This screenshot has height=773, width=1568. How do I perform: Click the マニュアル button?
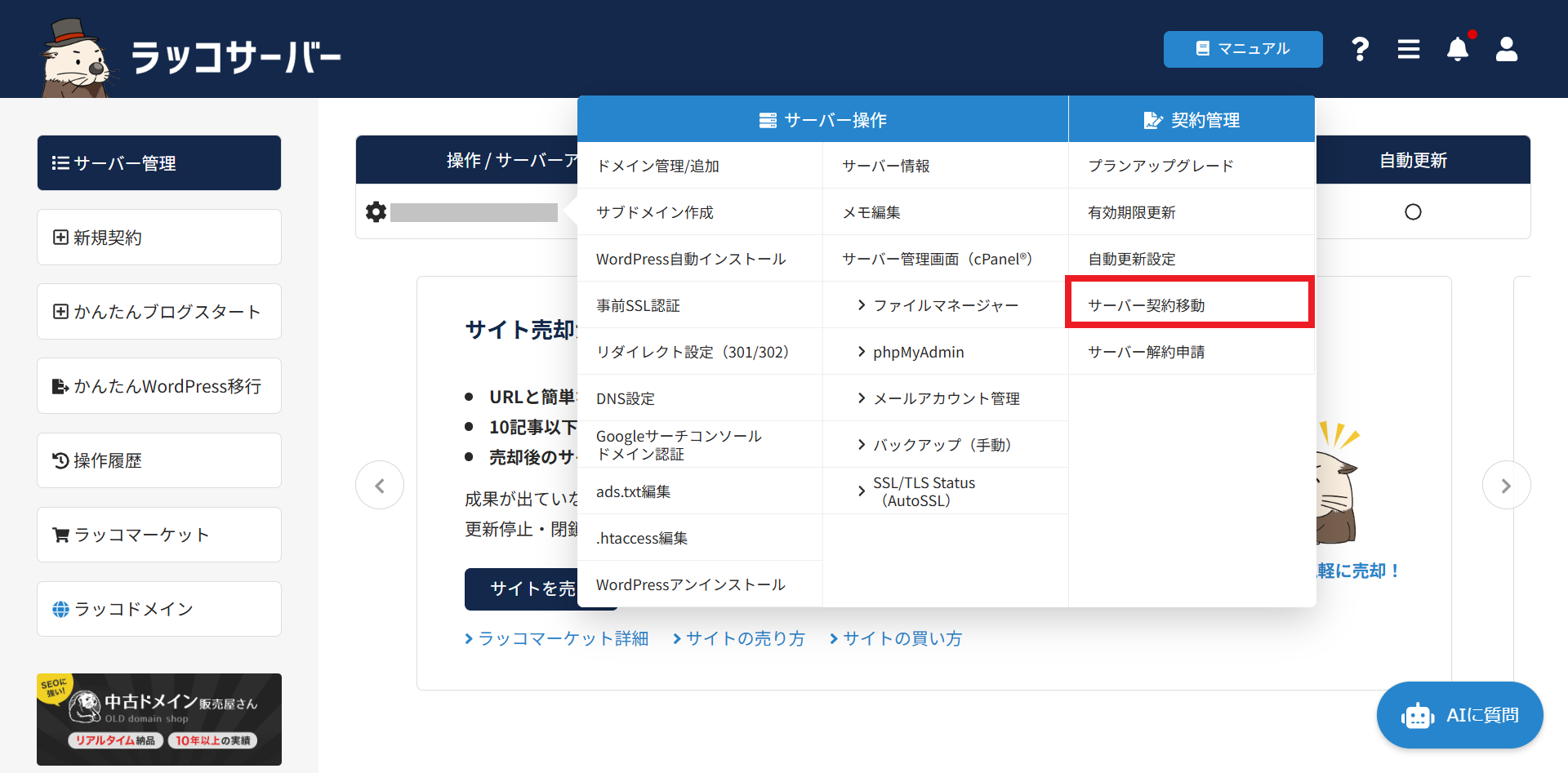[1243, 49]
